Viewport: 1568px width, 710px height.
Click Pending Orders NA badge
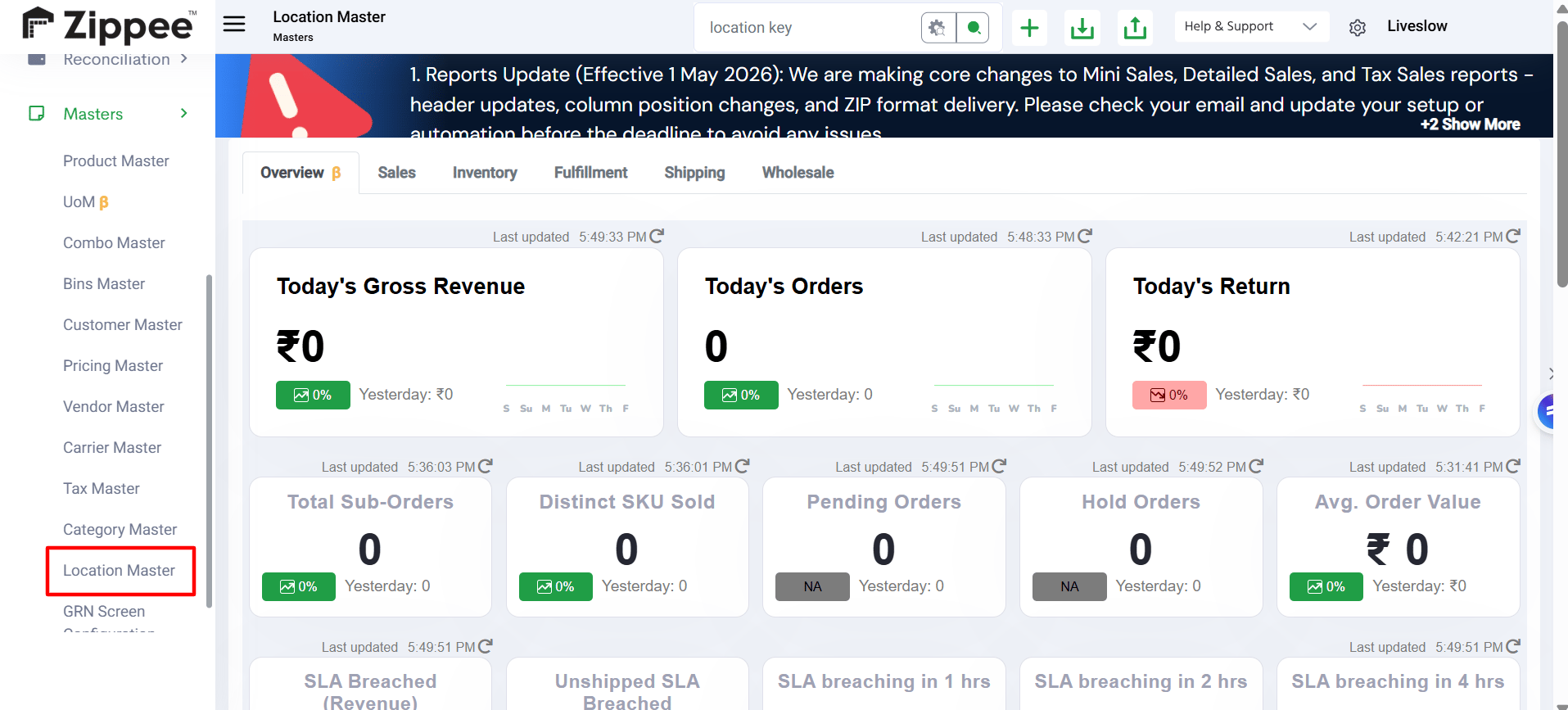[x=812, y=586]
